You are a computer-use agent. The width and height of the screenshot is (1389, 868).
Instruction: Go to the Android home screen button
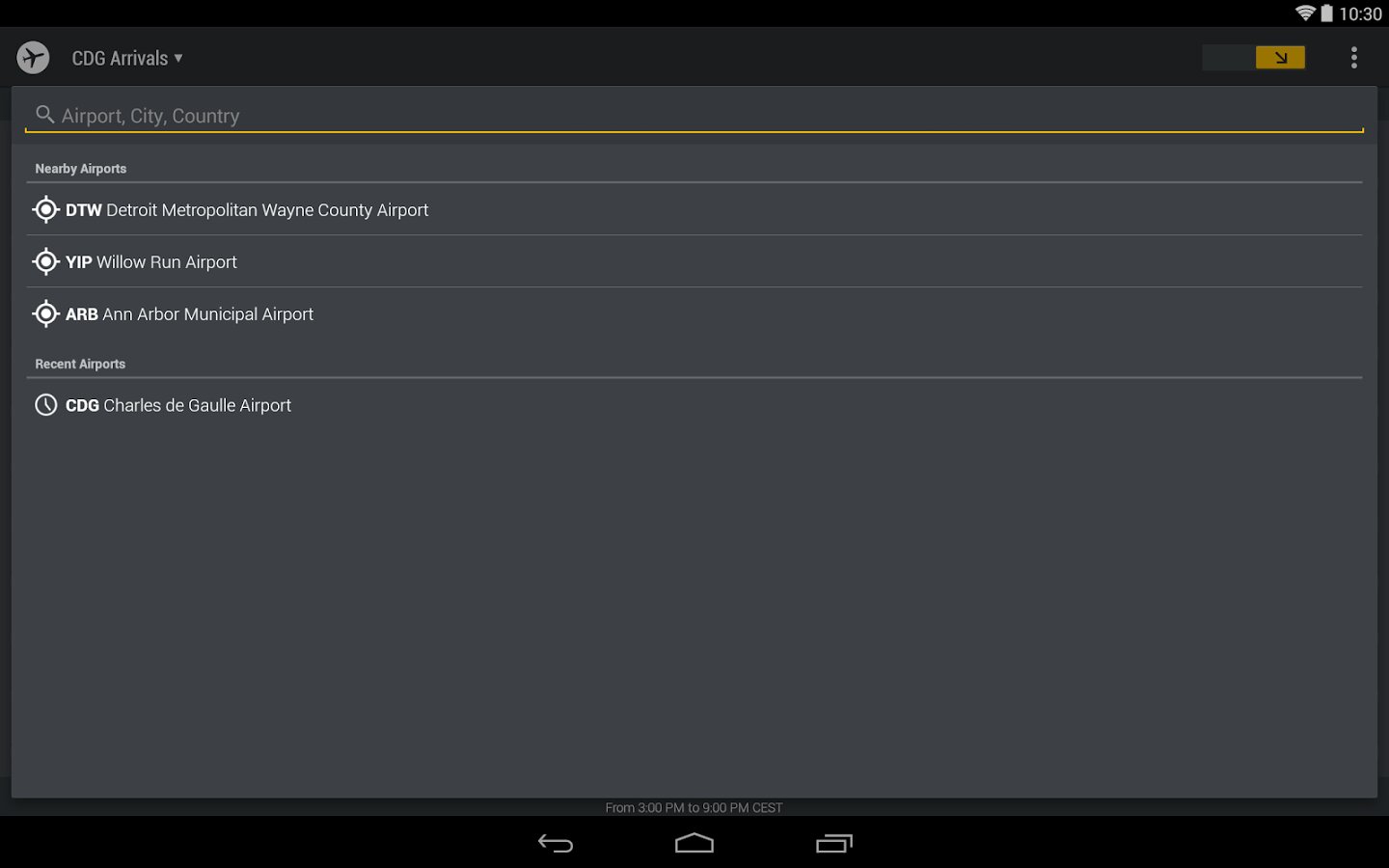694,843
